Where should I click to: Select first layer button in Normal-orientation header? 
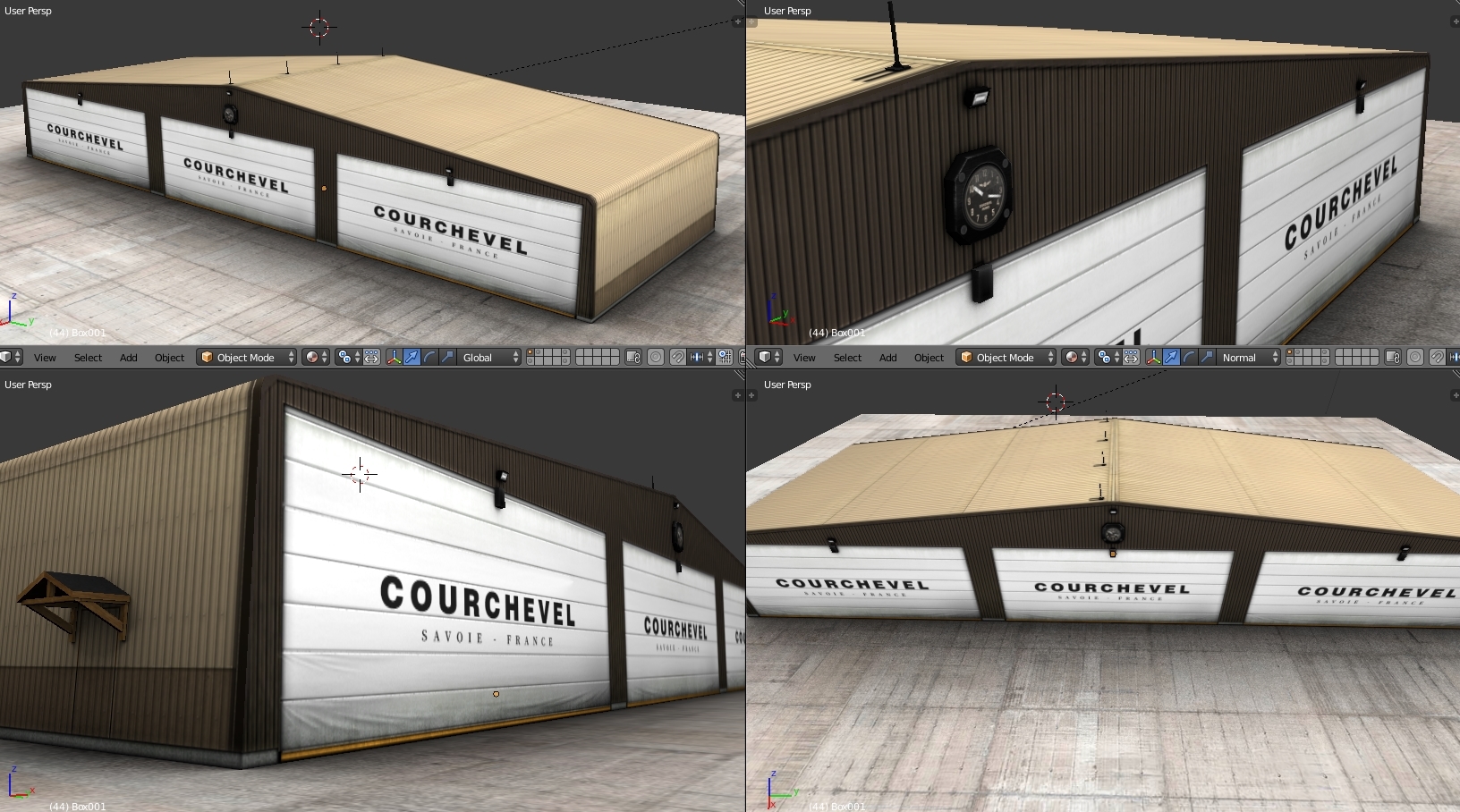click(1290, 352)
